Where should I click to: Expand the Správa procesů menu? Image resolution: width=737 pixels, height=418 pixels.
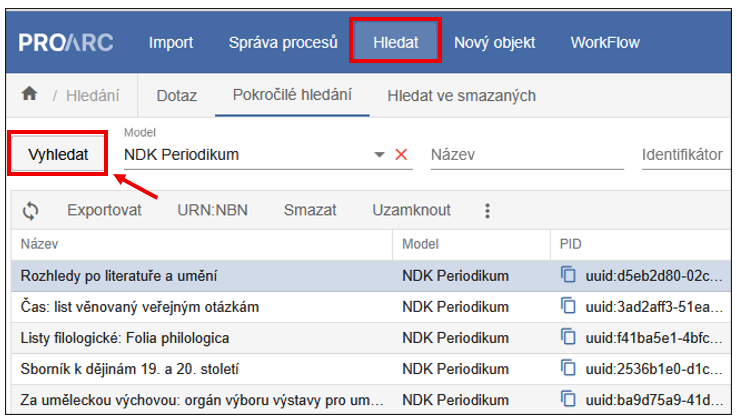click(283, 42)
